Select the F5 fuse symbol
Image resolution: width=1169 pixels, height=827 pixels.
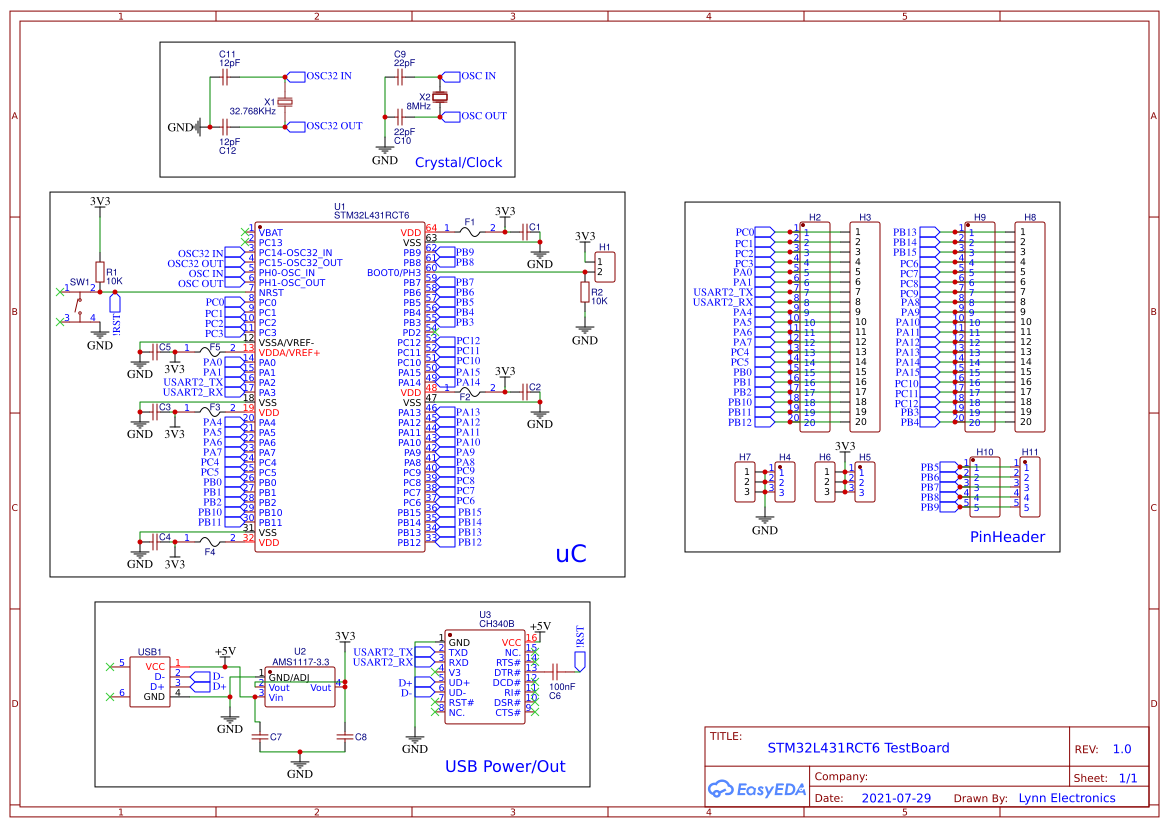click(210, 352)
